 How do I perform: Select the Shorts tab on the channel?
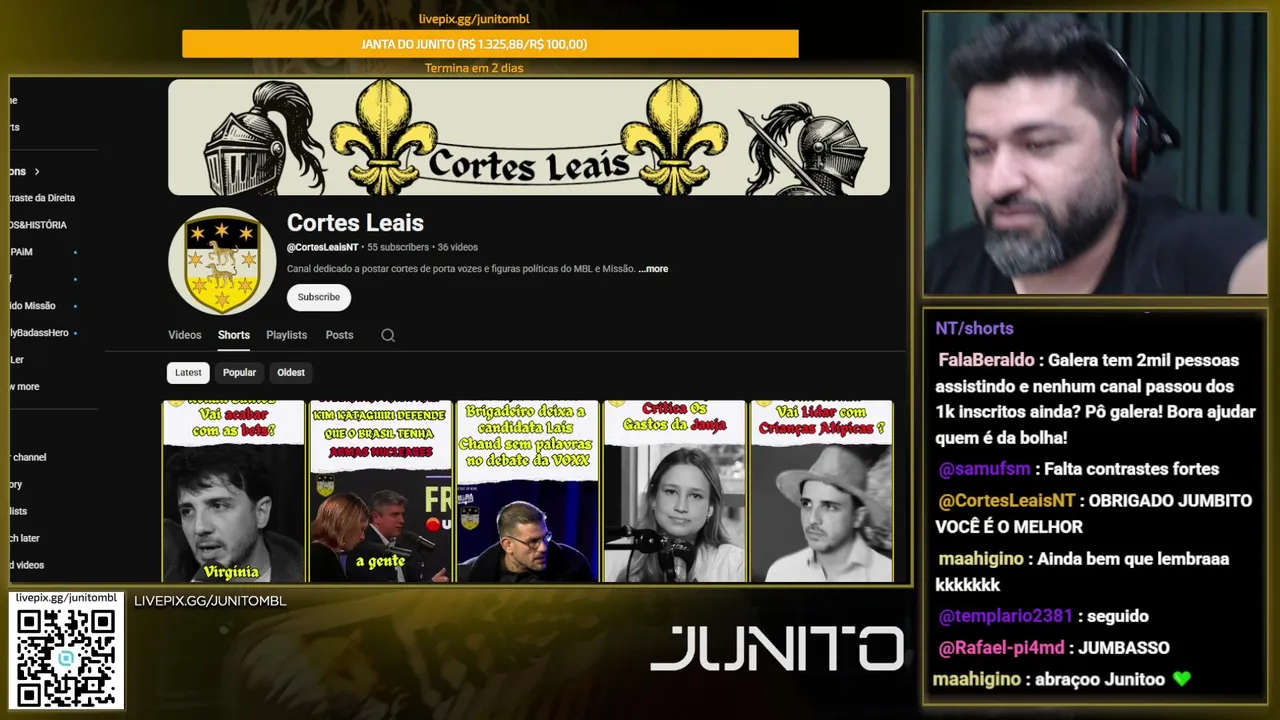(x=234, y=335)
